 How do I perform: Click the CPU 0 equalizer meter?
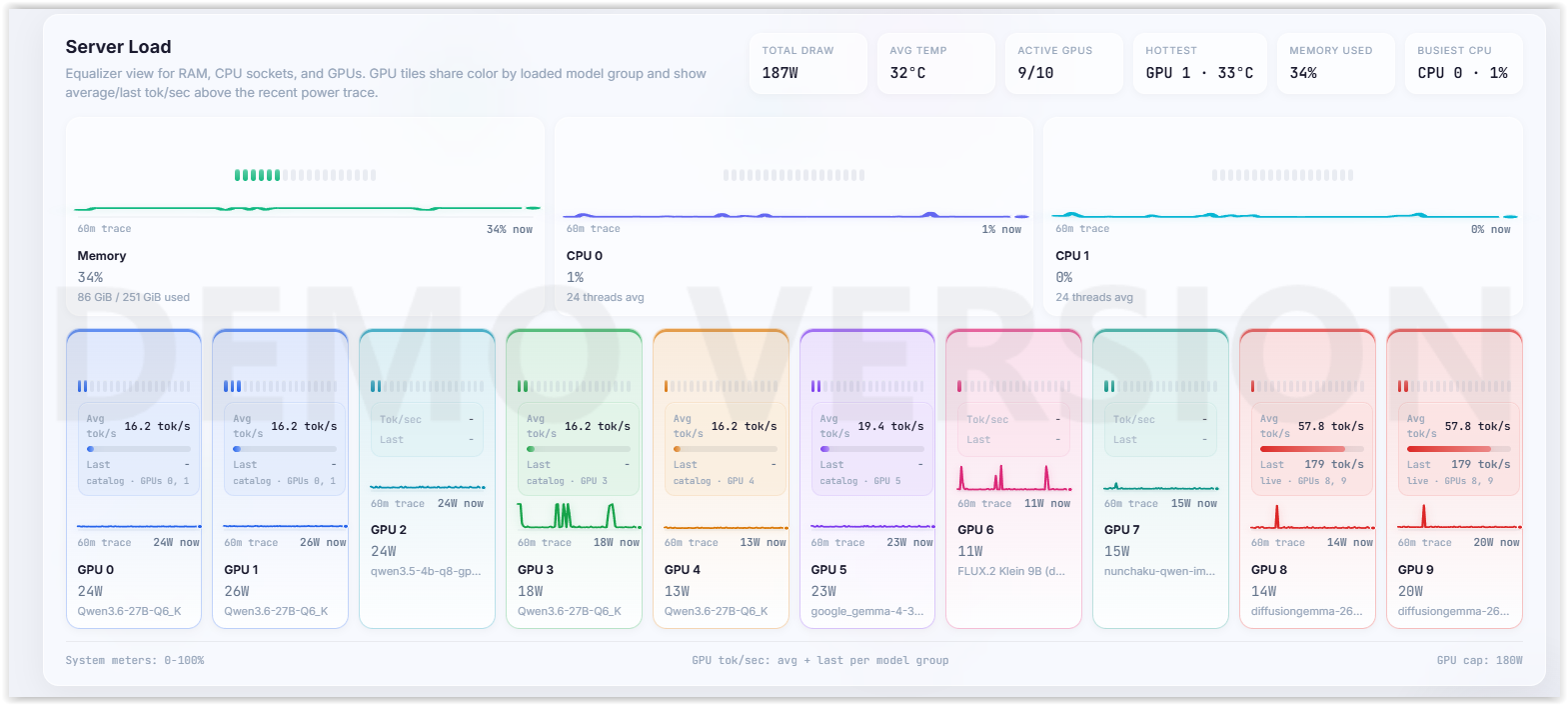793,175
